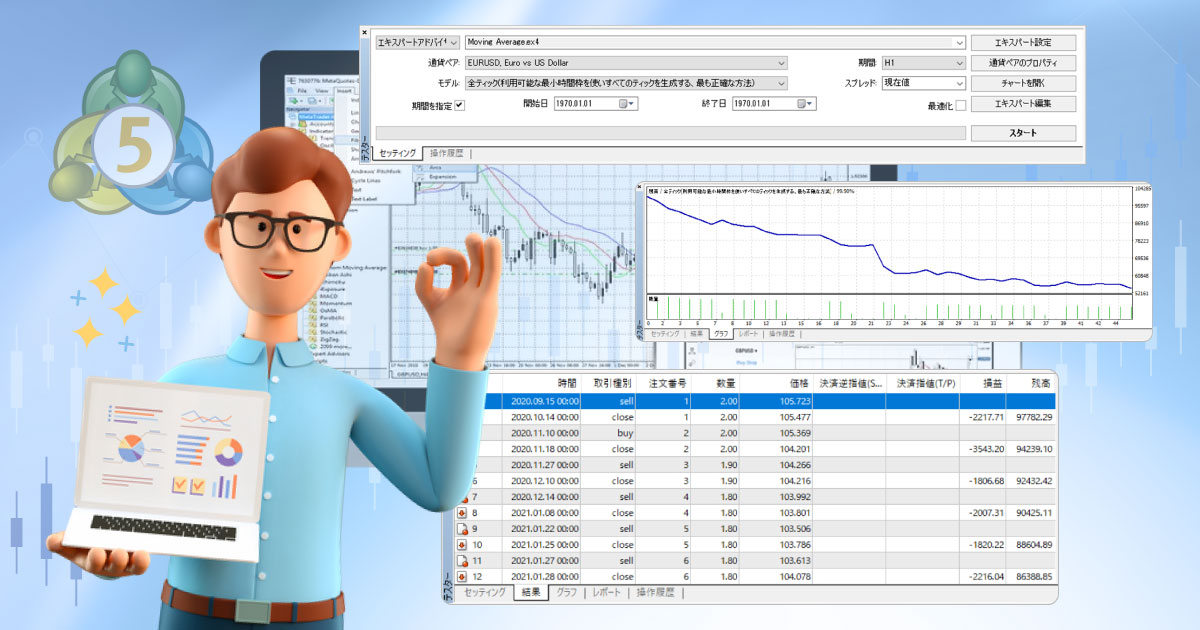1200x630 pixels.
Task: Click the order 12 close-trade icon
Action: [x=461, y=577]
